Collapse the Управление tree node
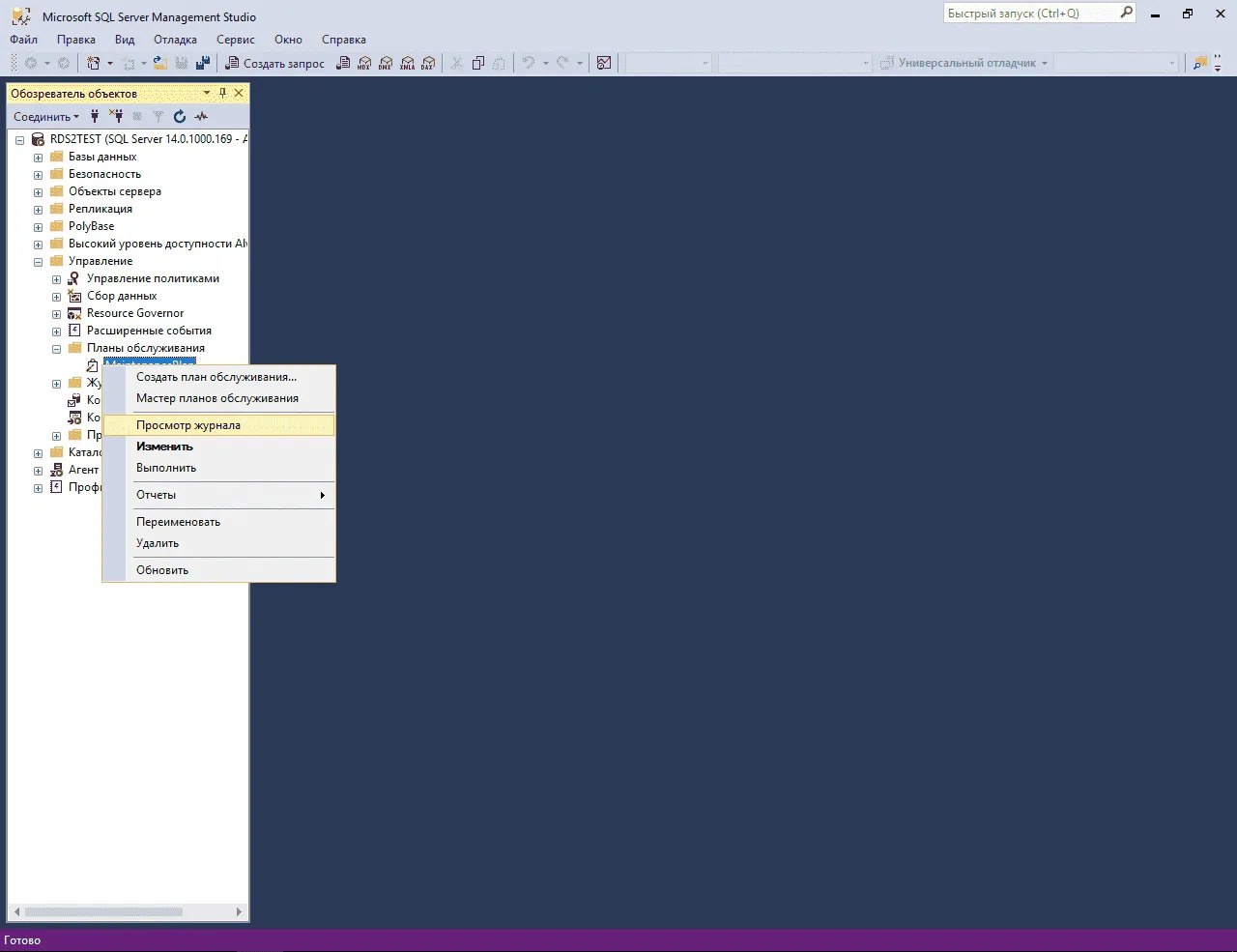 pos(38,262)
